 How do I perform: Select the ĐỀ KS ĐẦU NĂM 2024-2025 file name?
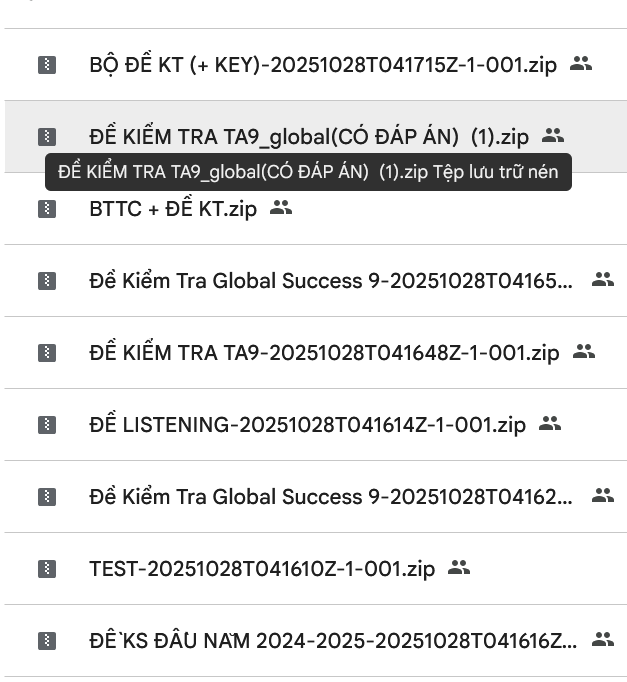(x=332, y=641)
